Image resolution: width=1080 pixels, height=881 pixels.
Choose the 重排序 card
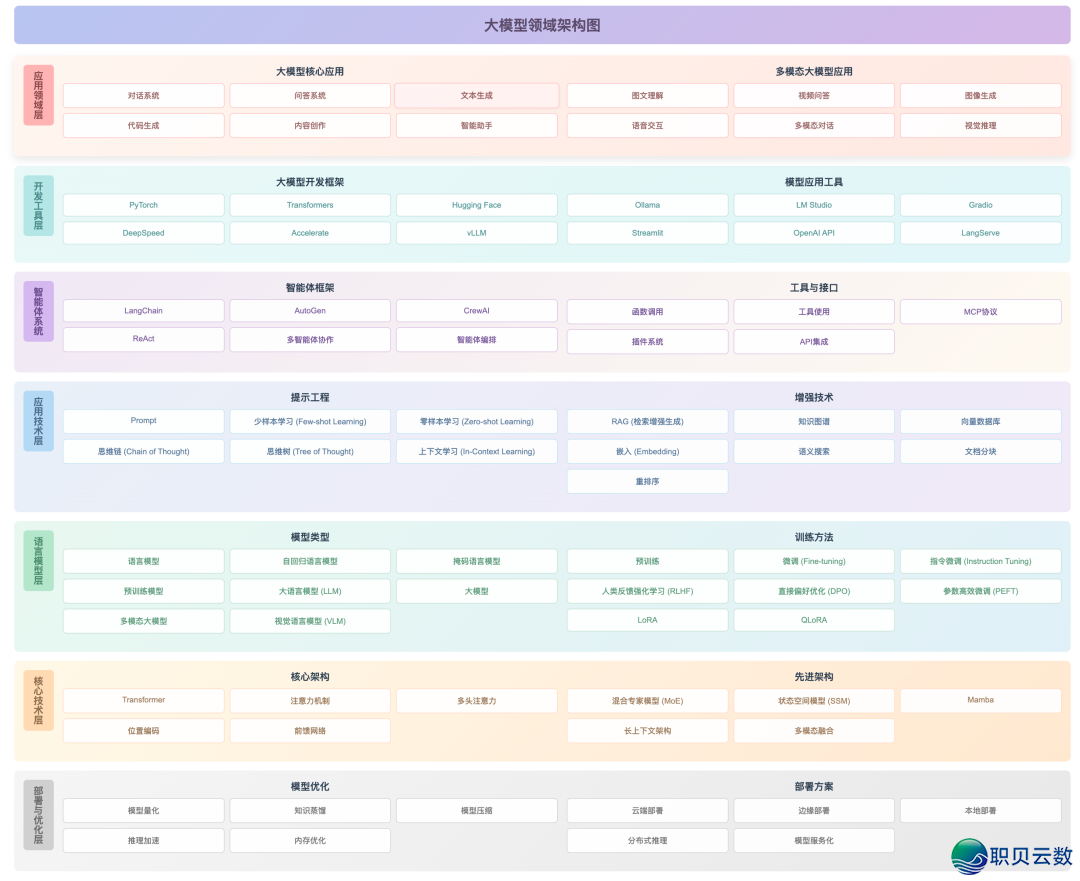click(x=647, y=482)
